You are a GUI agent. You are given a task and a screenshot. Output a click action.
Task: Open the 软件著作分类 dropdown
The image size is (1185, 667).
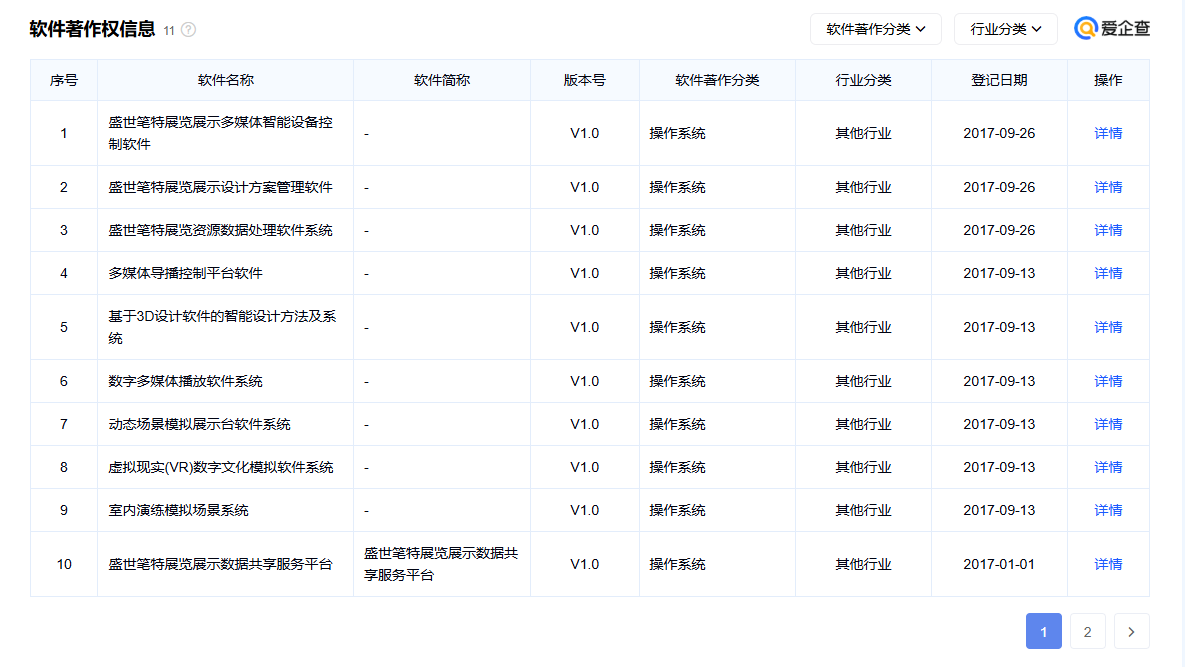pyautogui.click(x=876, y=29)
